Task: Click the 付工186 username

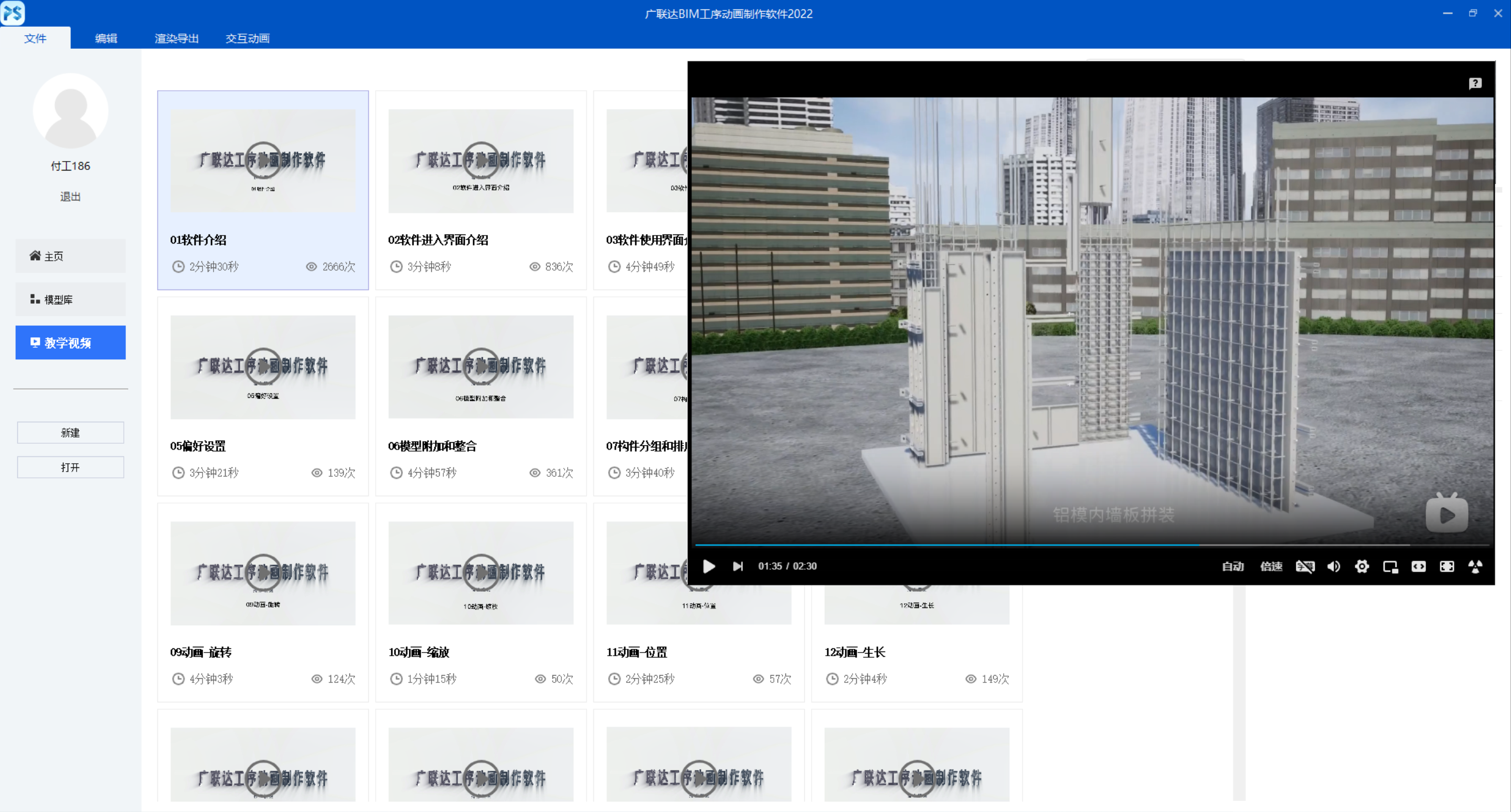Action: pyautogui.click(x=70, y=166)
